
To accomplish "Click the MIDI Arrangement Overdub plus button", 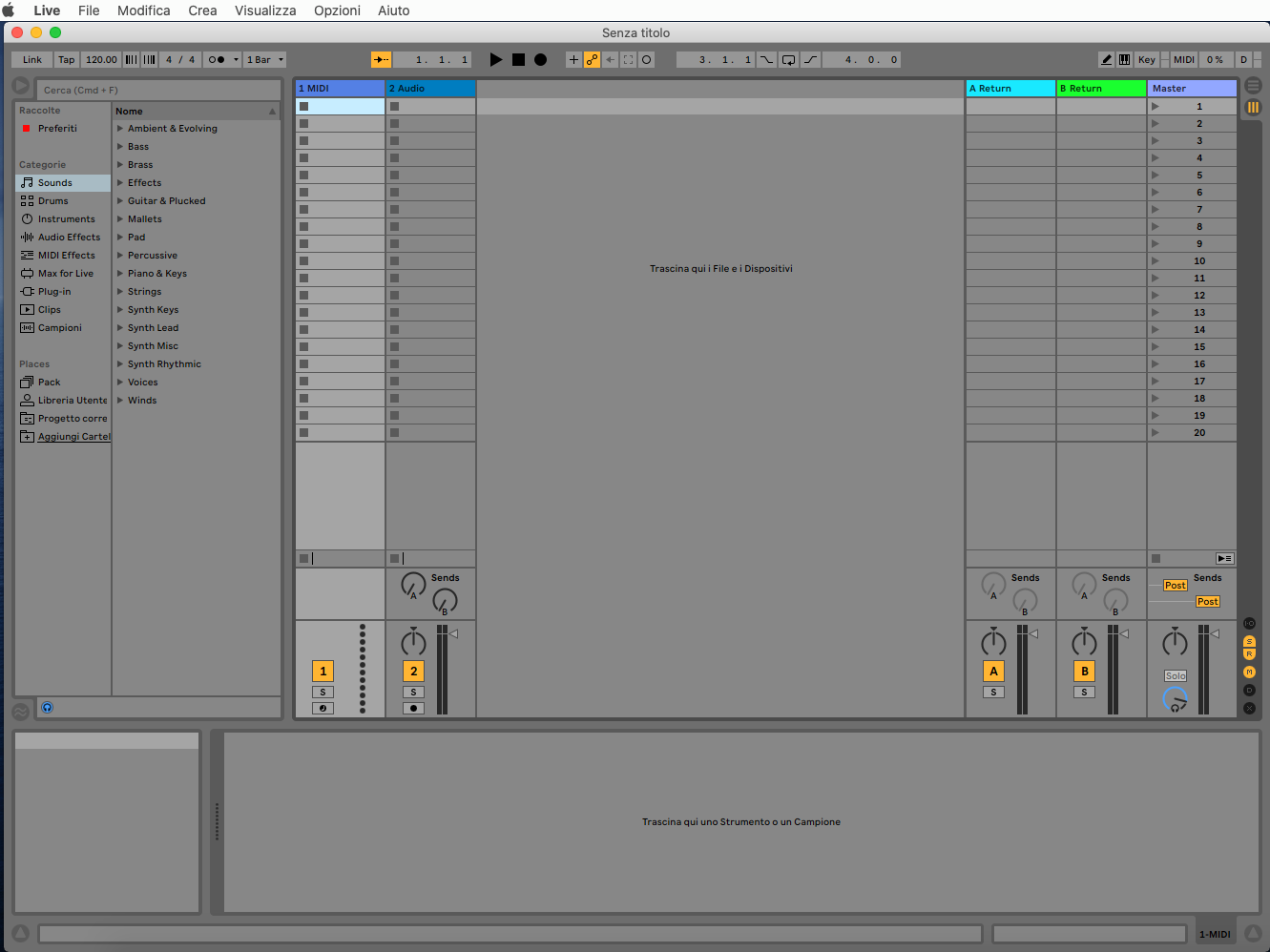I will (573, 59).
